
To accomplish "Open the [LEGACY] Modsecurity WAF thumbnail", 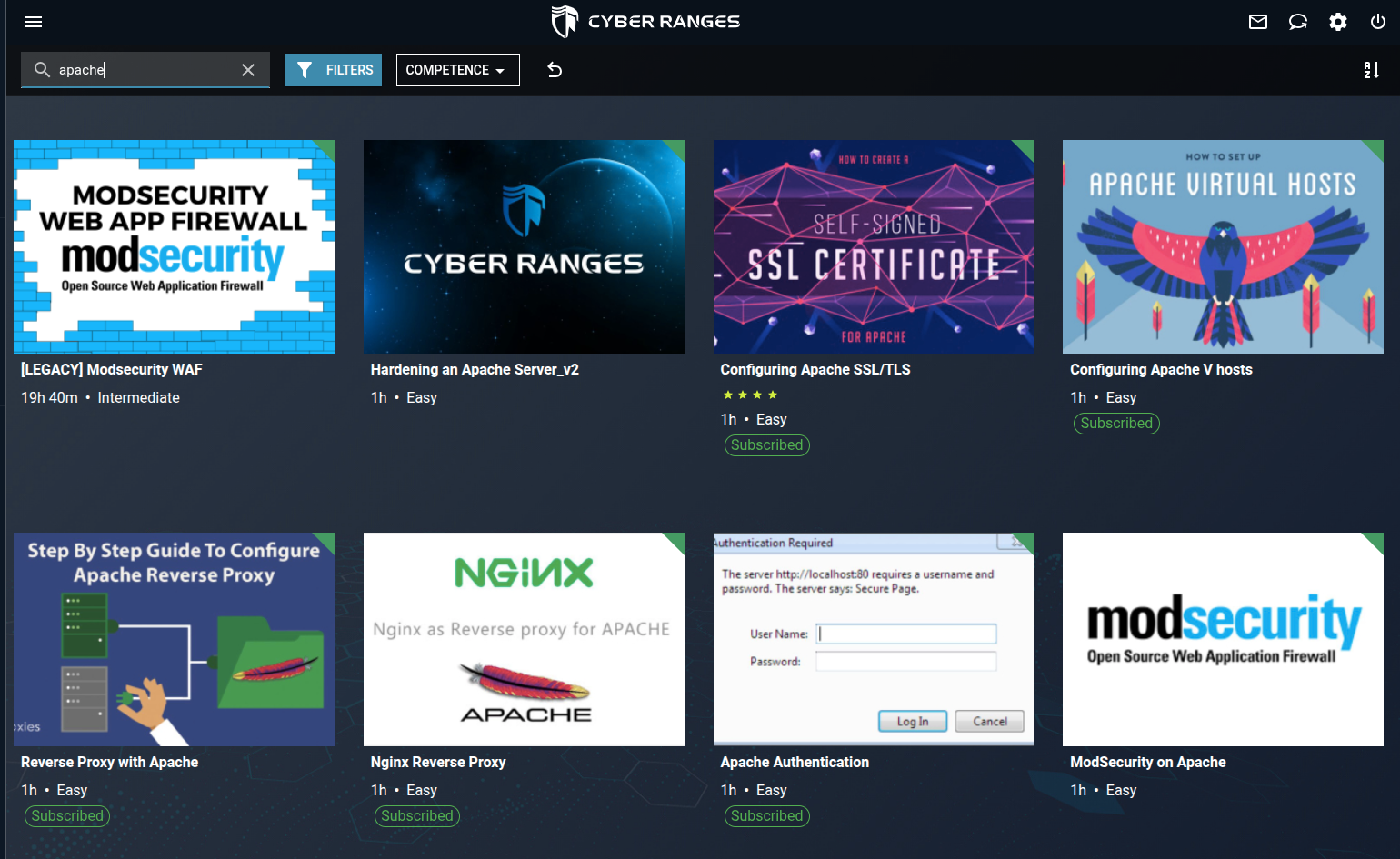I will click(174, 246).
